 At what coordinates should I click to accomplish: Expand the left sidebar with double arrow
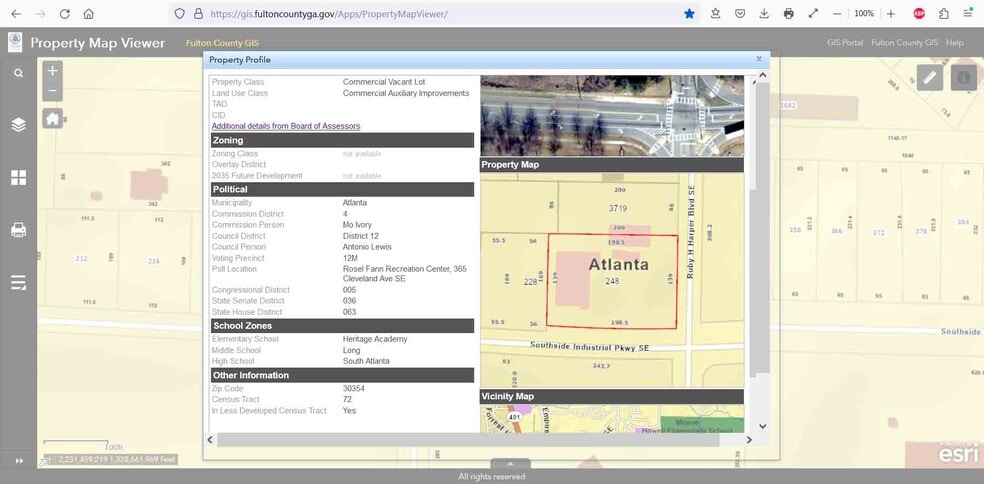click(18, 460)
